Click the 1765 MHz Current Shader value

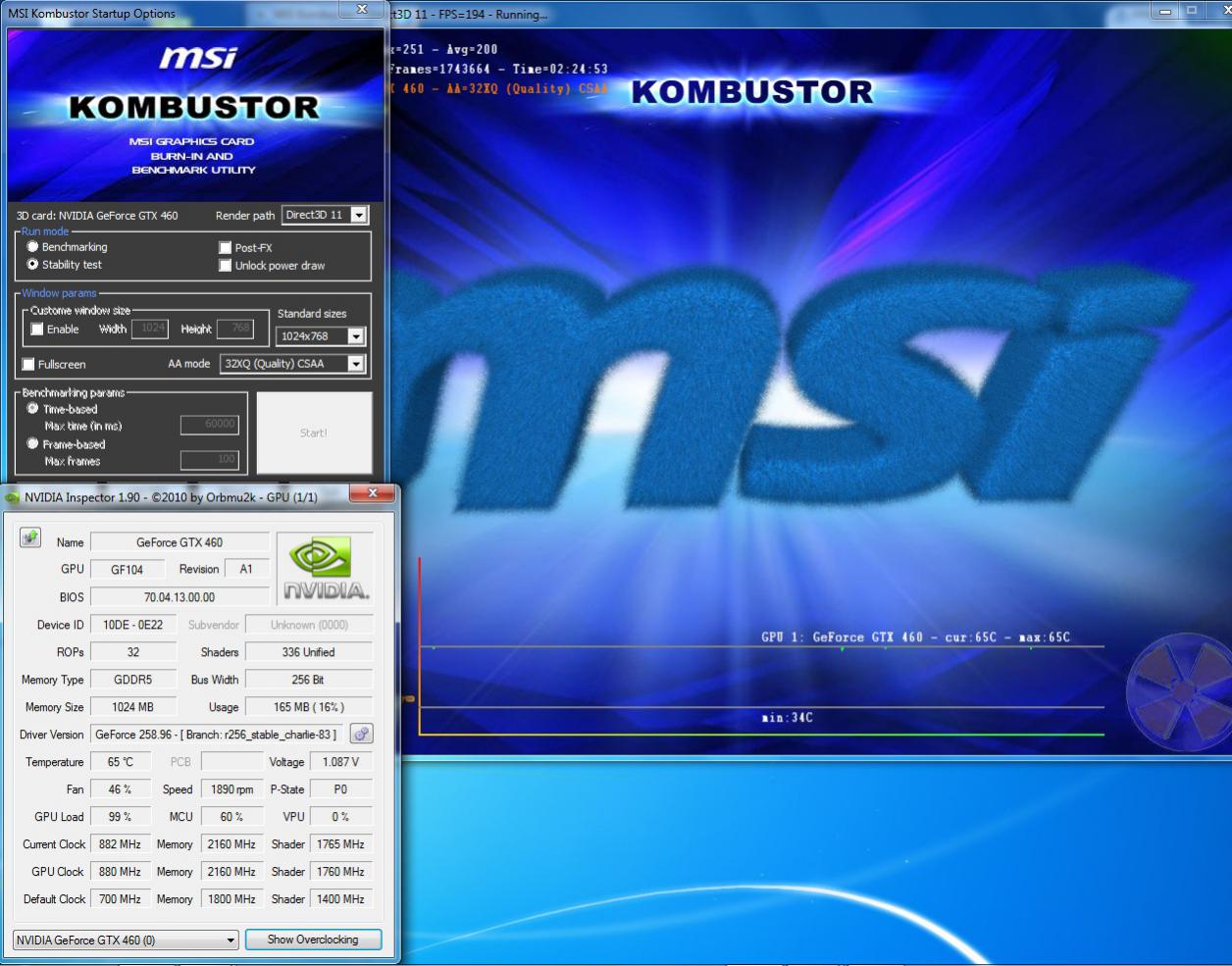(x=341, y=844)
